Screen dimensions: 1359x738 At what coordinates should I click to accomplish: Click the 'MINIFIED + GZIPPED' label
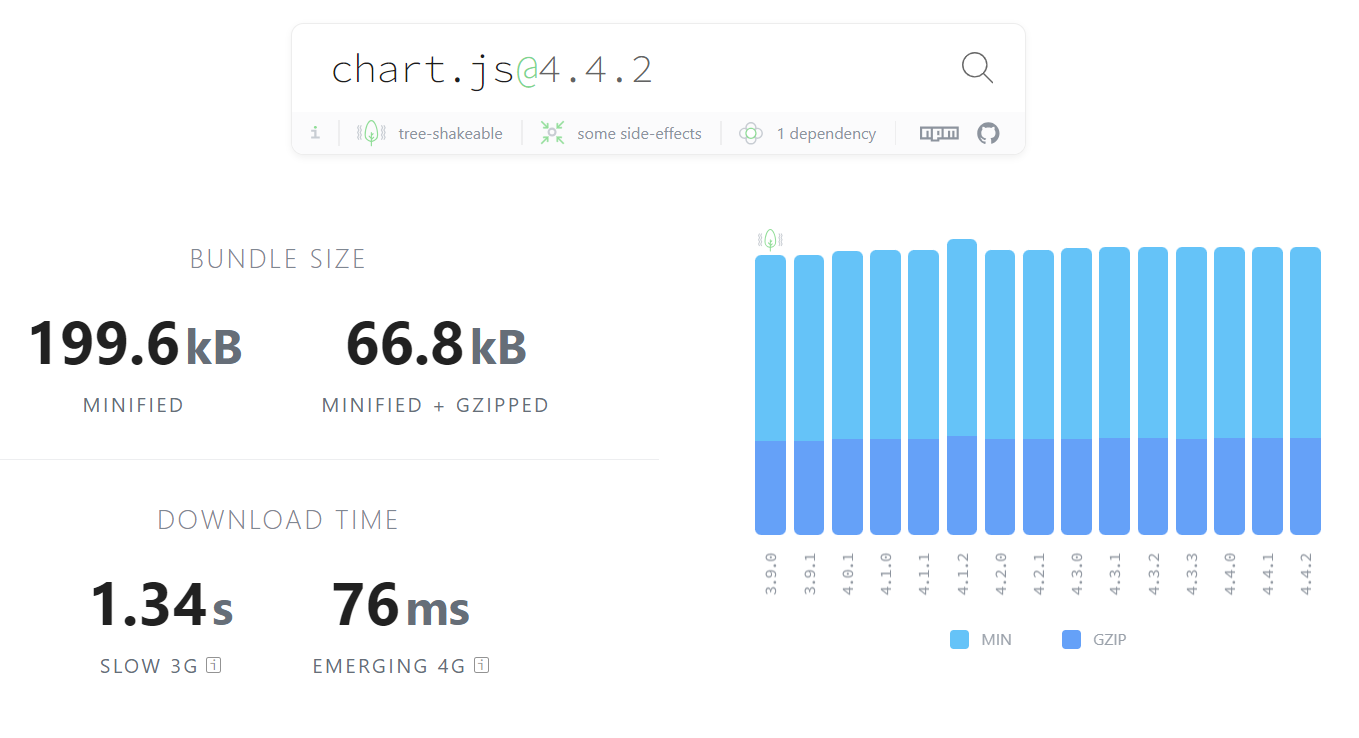tap(435, 405)
